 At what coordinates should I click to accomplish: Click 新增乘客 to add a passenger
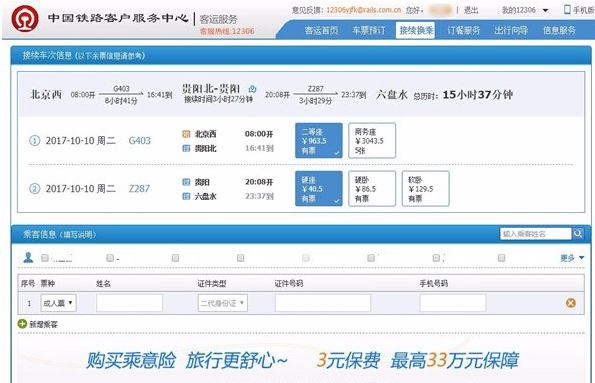point(43,324)
